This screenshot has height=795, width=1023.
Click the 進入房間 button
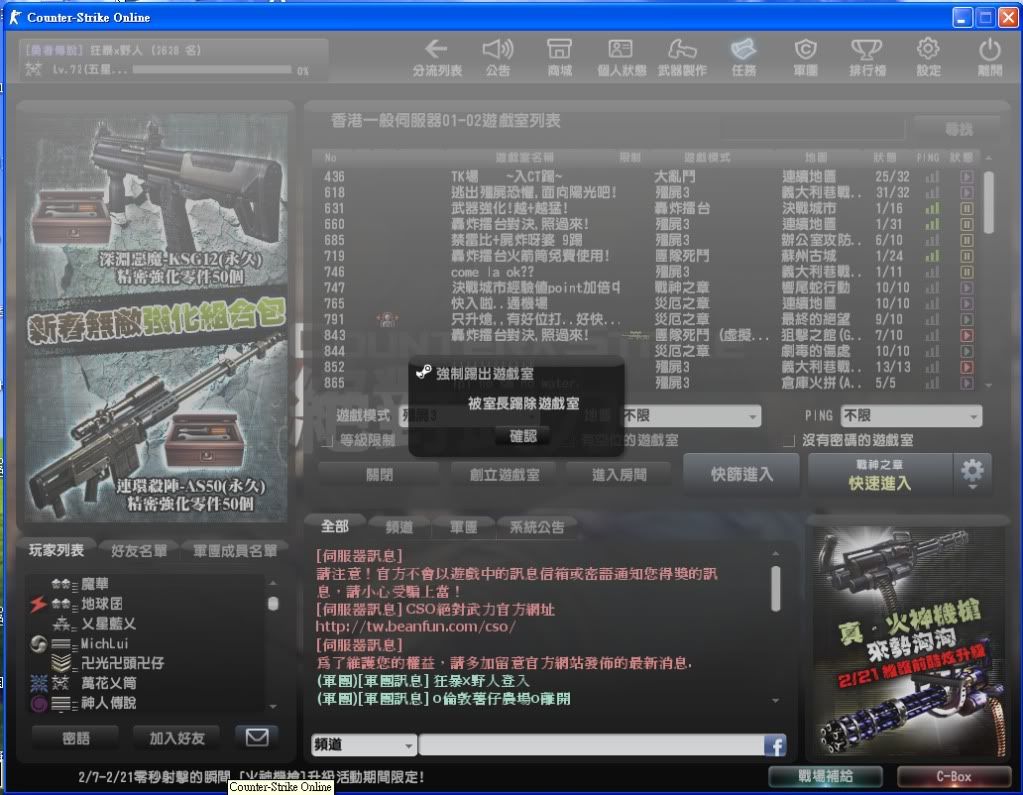click(x=619, y=475)
